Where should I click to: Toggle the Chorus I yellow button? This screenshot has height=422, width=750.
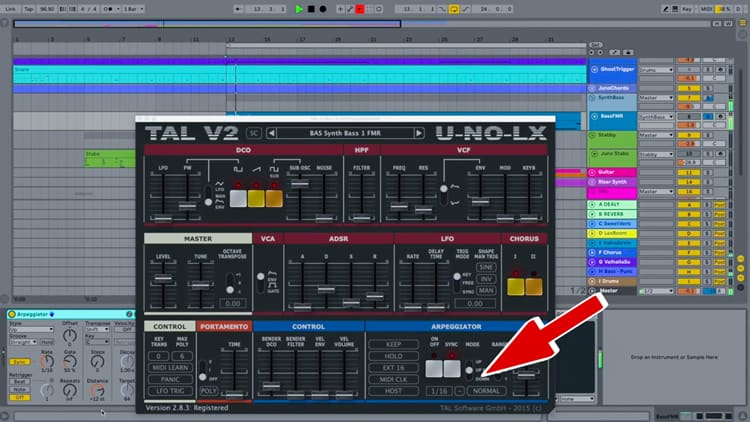(x=517, y=287)
